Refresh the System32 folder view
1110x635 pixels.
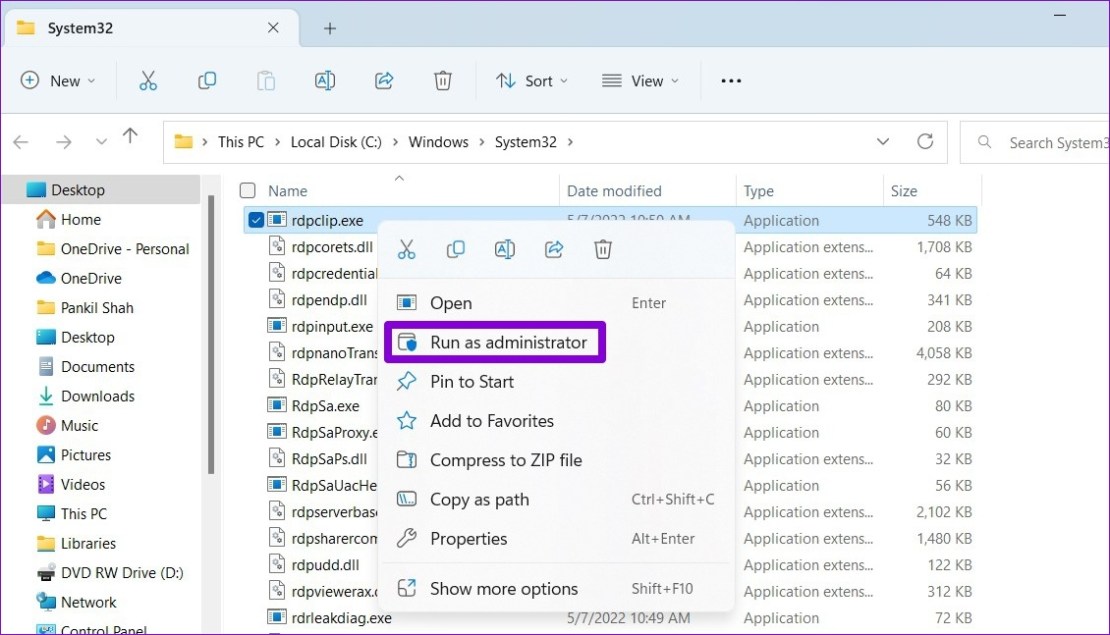tap(925, 142)
